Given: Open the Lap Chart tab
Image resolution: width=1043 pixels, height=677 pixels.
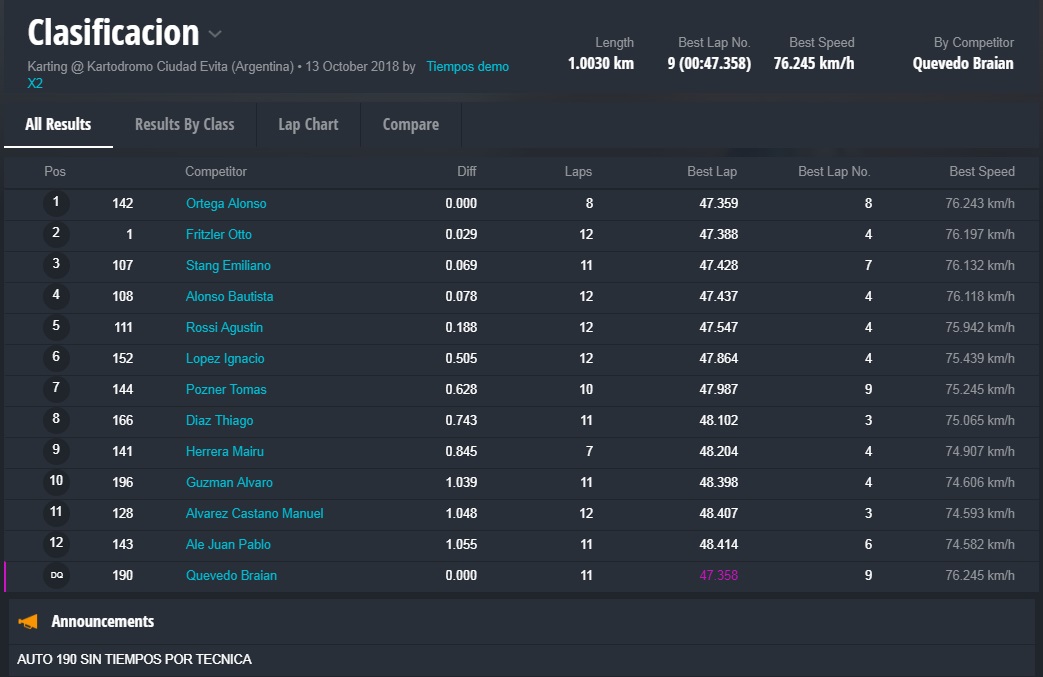Looking at the screenshot, I should (308, 125).
